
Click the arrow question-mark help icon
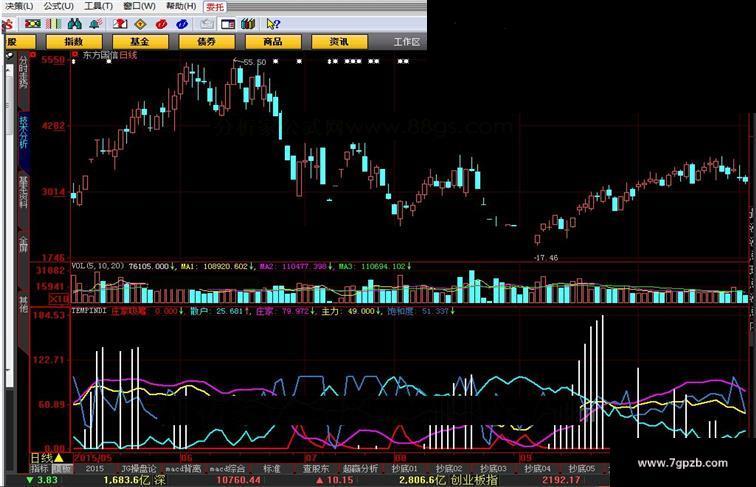(x=273, y=24)
